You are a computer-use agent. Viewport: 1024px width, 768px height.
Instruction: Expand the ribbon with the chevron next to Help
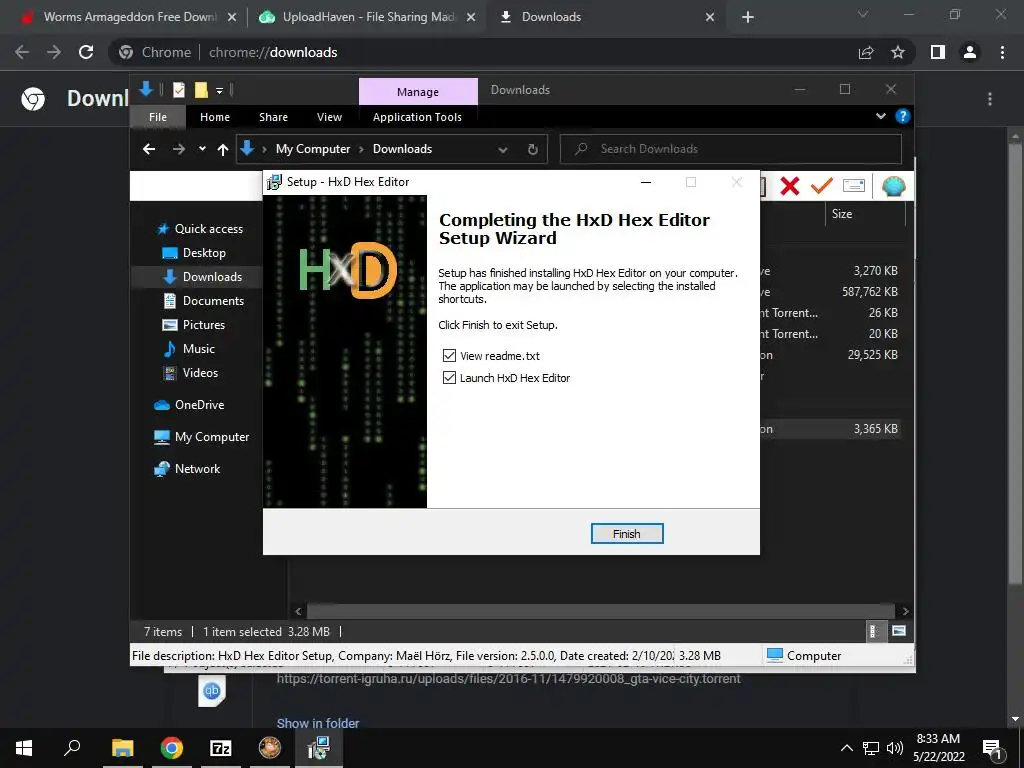881,116
